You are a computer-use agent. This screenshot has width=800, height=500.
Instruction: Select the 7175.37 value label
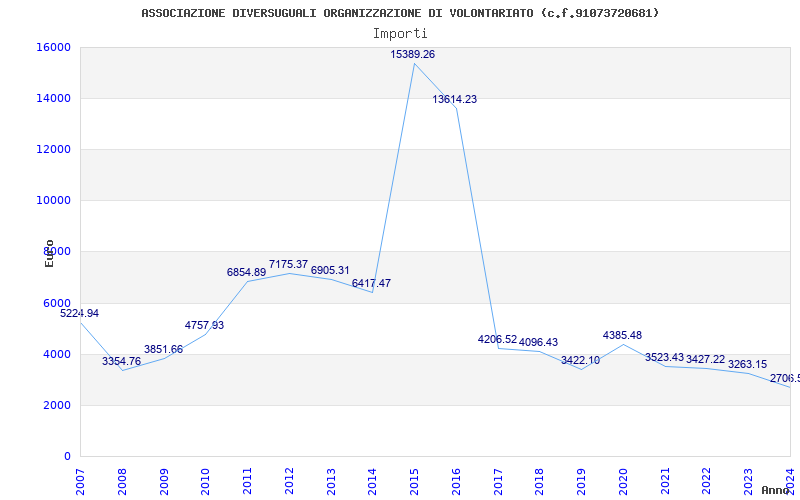point(288,264)
